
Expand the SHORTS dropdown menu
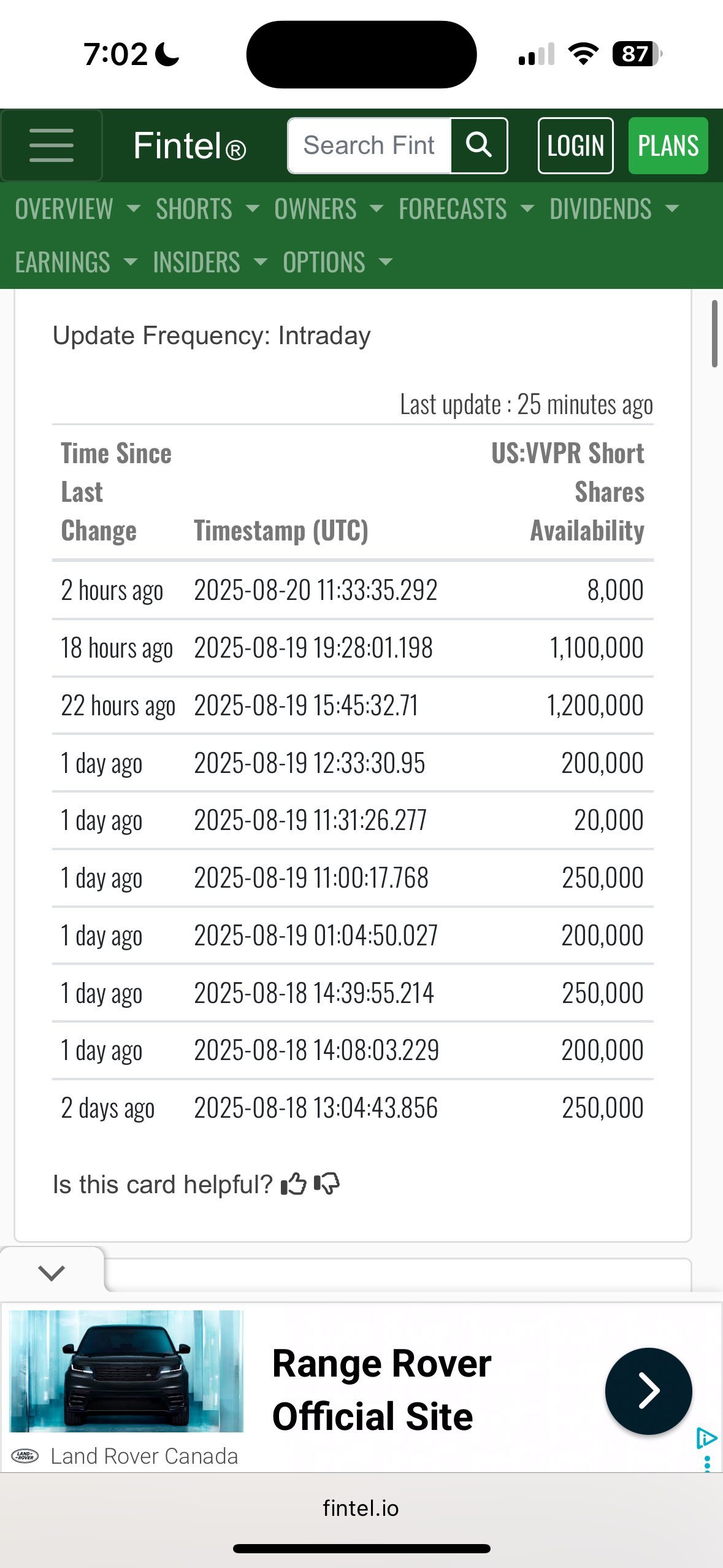[207, 209]
